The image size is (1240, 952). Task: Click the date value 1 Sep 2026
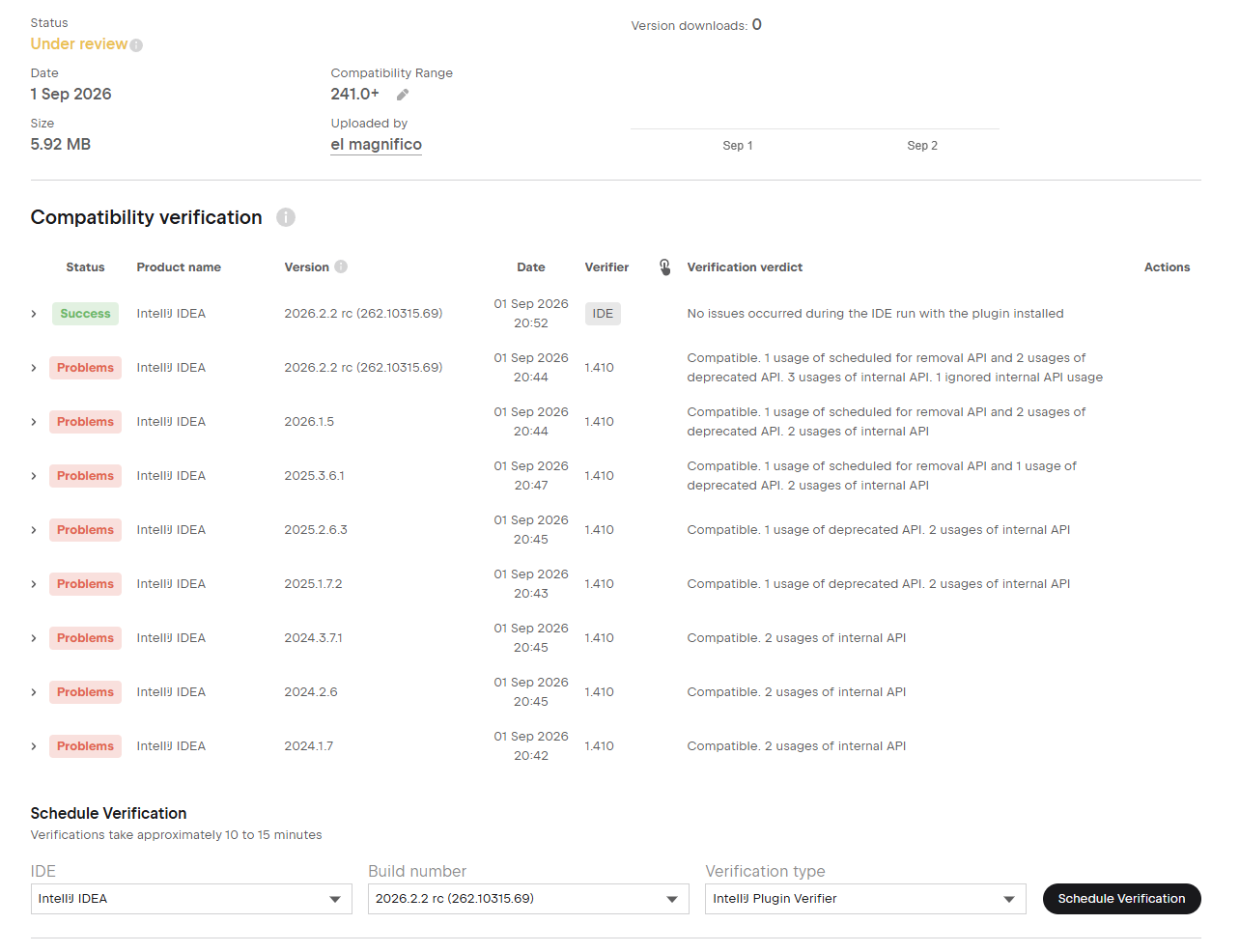click(70, 95)
